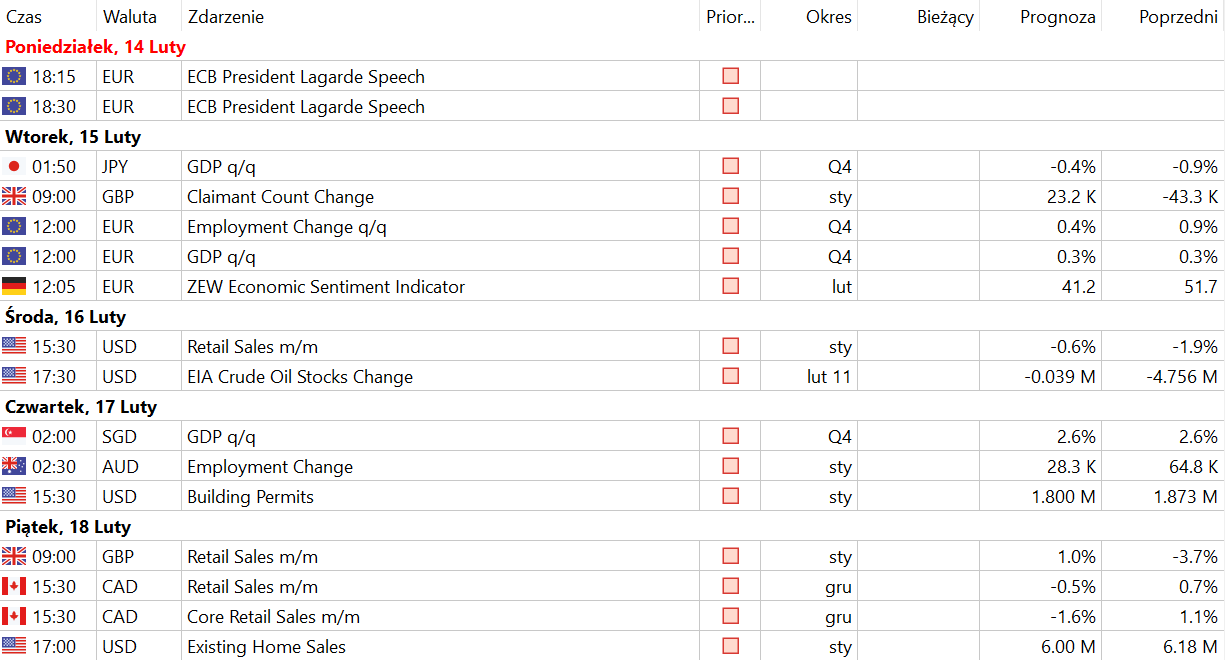Click the Japan flag icon for the JPY GDP row

point(14,167)
